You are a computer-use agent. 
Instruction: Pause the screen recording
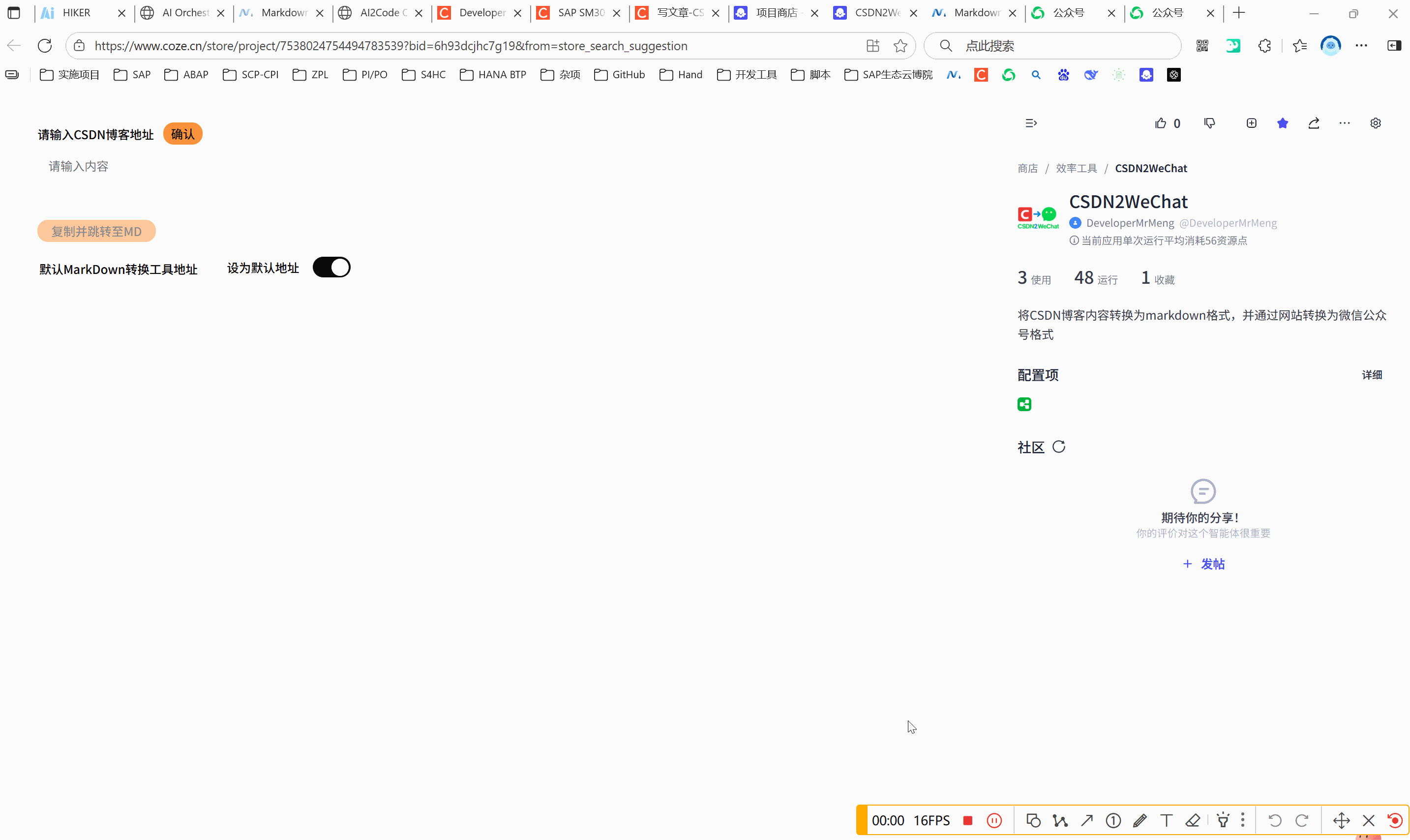click(x=994, y=820)
